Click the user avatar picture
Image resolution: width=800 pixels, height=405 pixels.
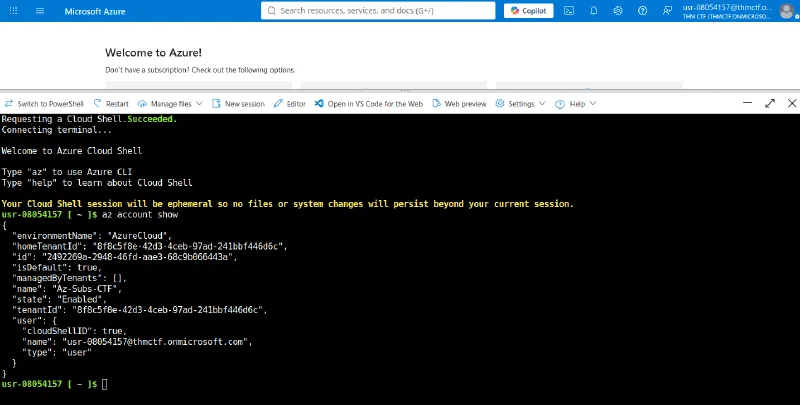click(787, 11)
